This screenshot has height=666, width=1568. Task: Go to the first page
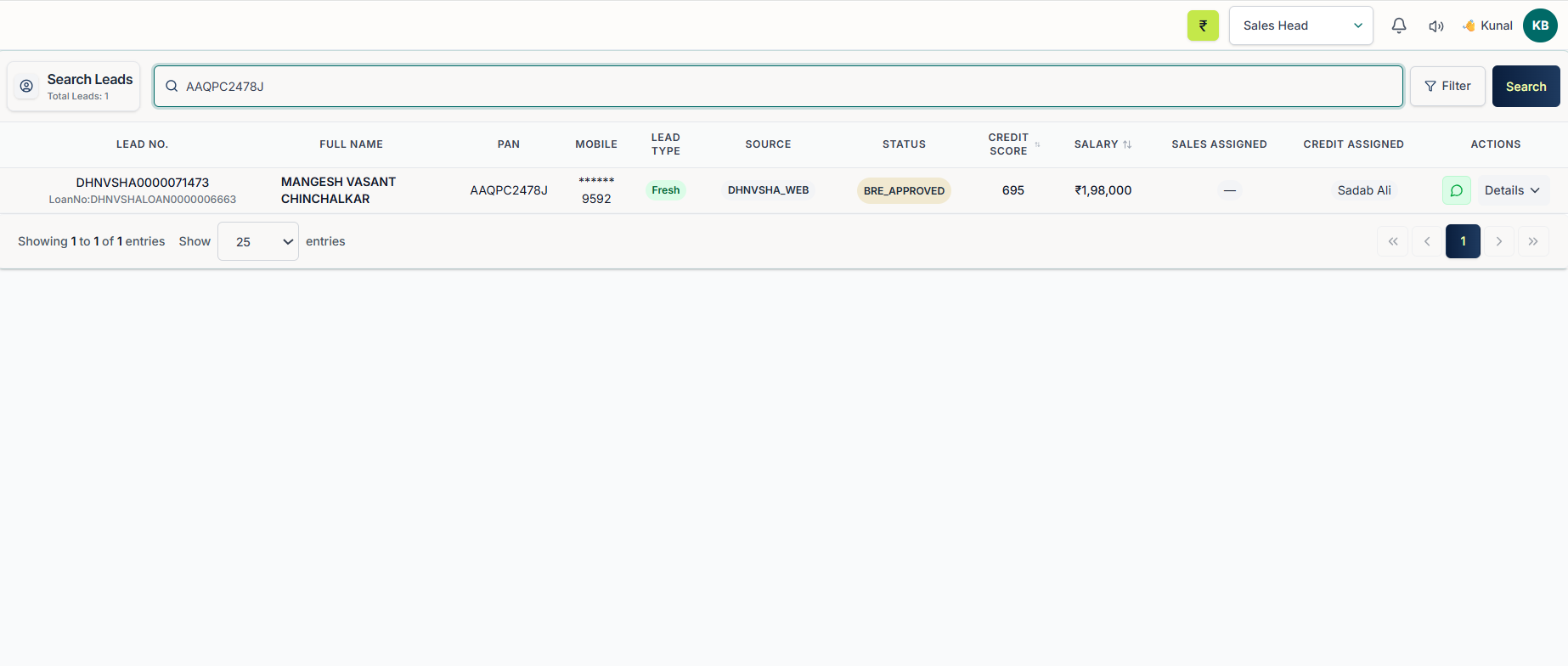[1393, 241]
